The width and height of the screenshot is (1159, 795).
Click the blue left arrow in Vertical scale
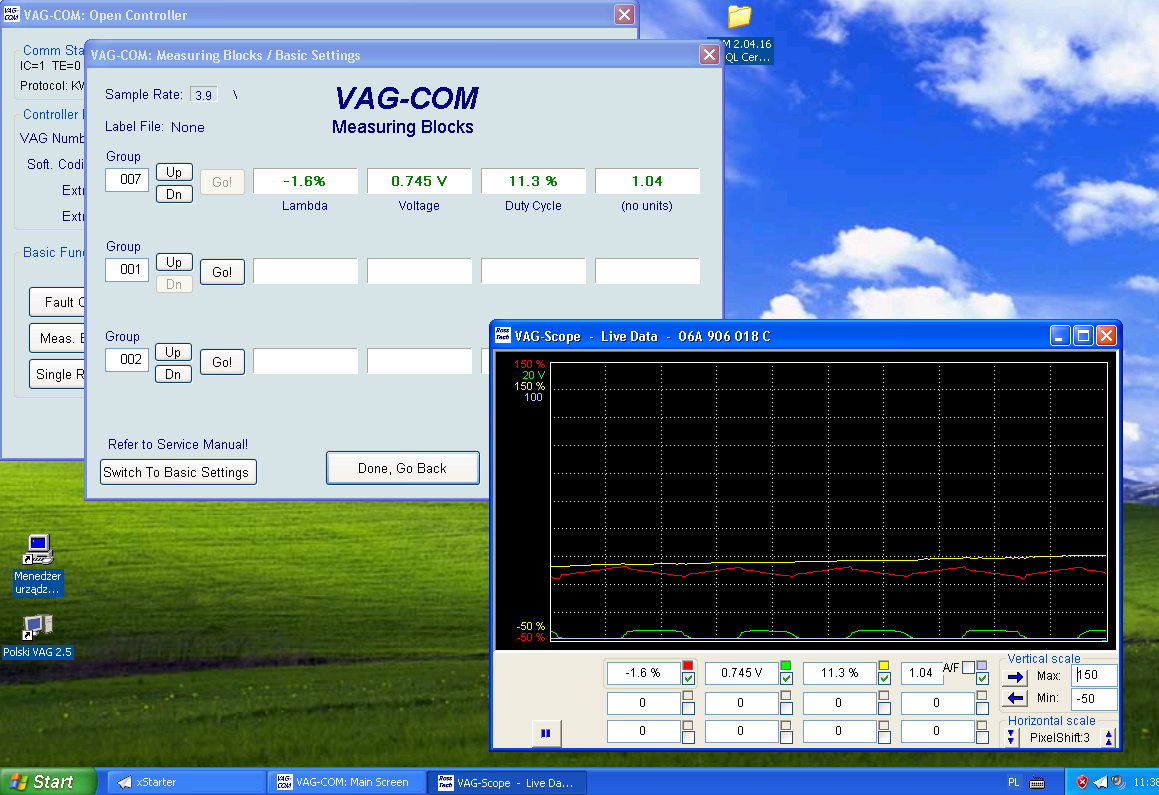click(1016, 697)
